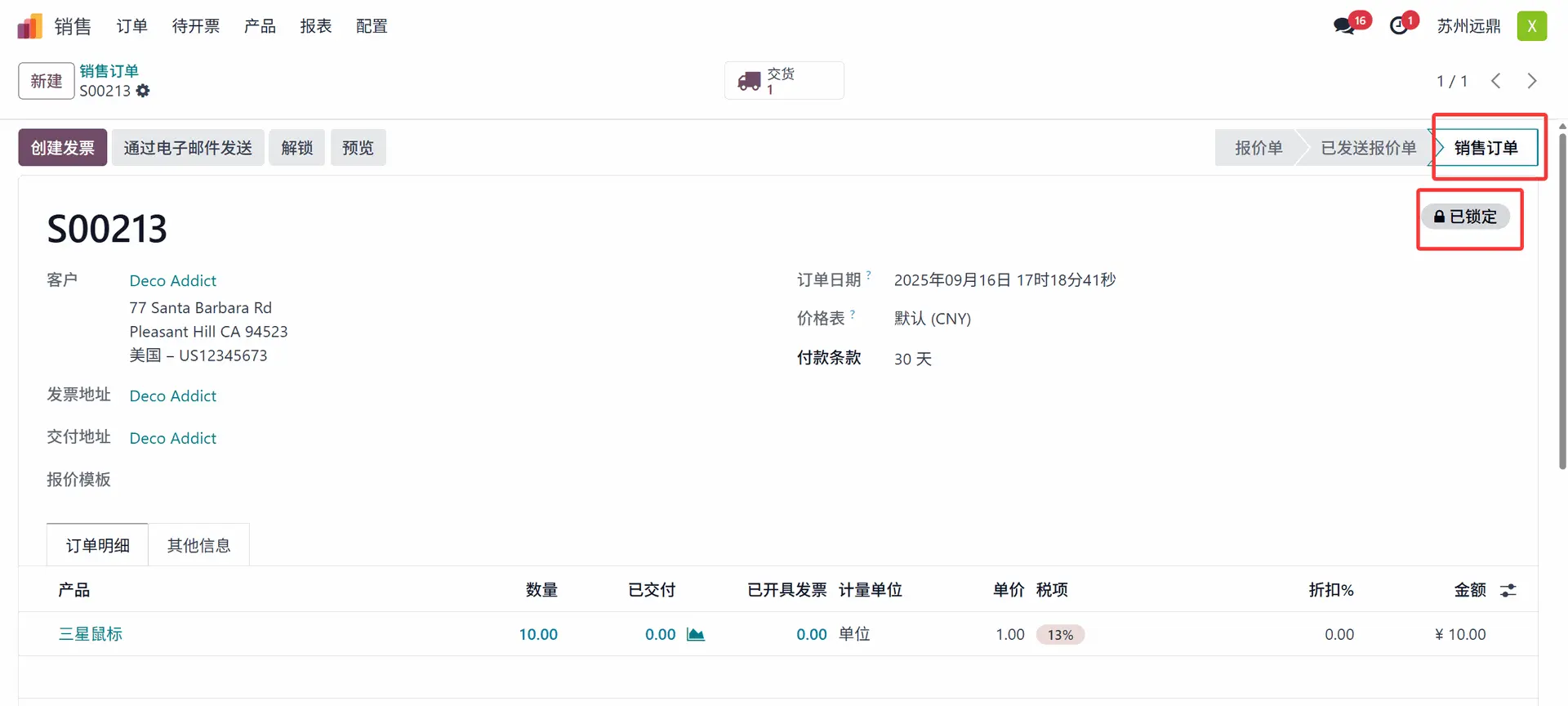Open the activities clock icon
The height and width of the screenshot is (706, 1568).
(1399, 26)
